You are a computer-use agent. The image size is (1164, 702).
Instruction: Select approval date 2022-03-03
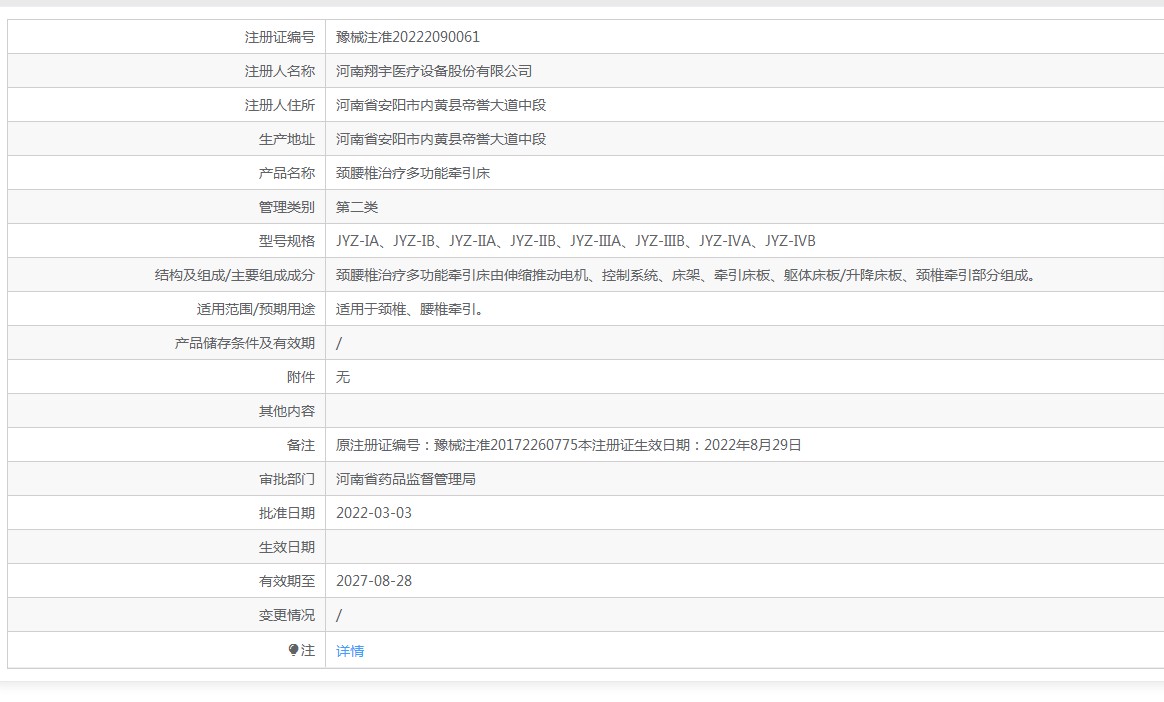pyautogui.click(x=373, y=514)
